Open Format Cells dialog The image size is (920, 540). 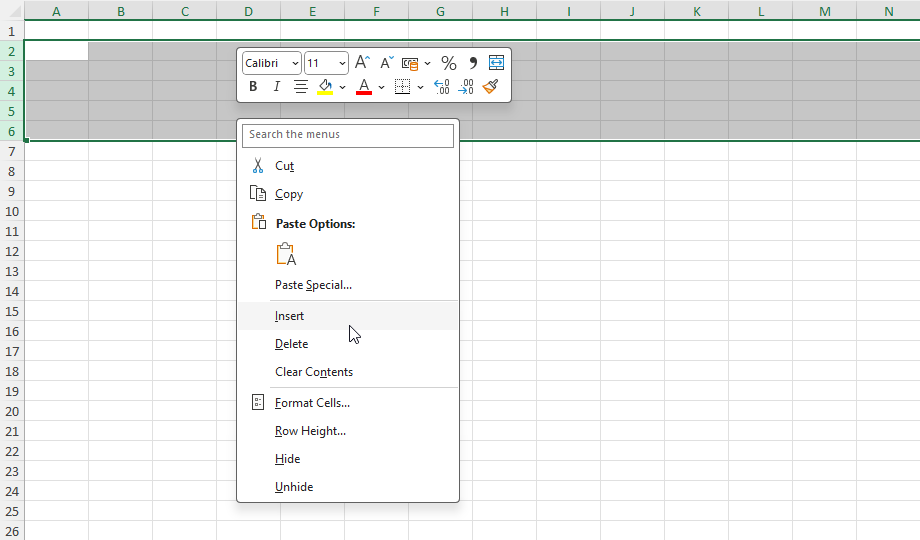(x=348, y=403)
